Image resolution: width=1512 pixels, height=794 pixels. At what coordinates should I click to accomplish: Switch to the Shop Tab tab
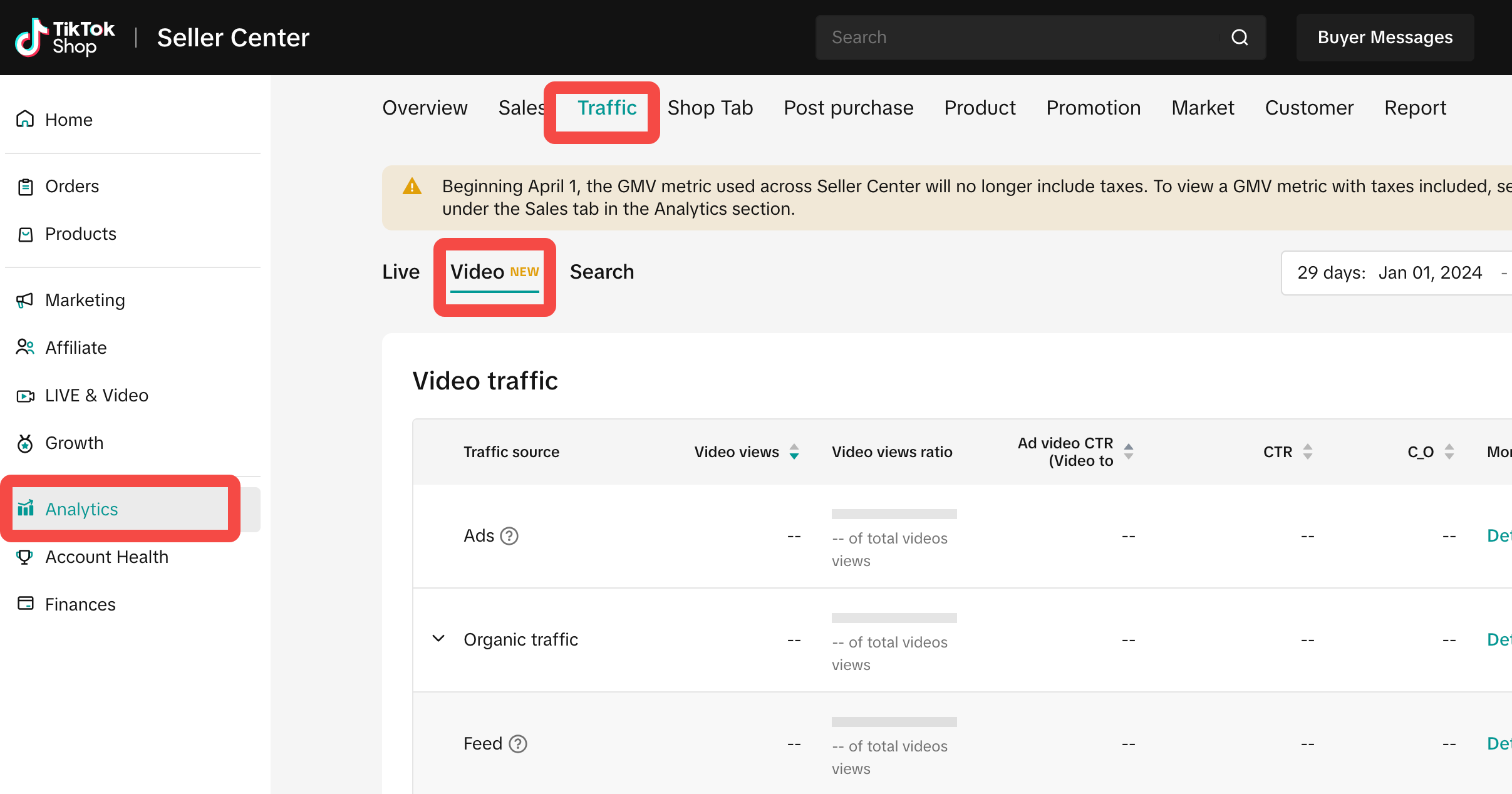710,108
